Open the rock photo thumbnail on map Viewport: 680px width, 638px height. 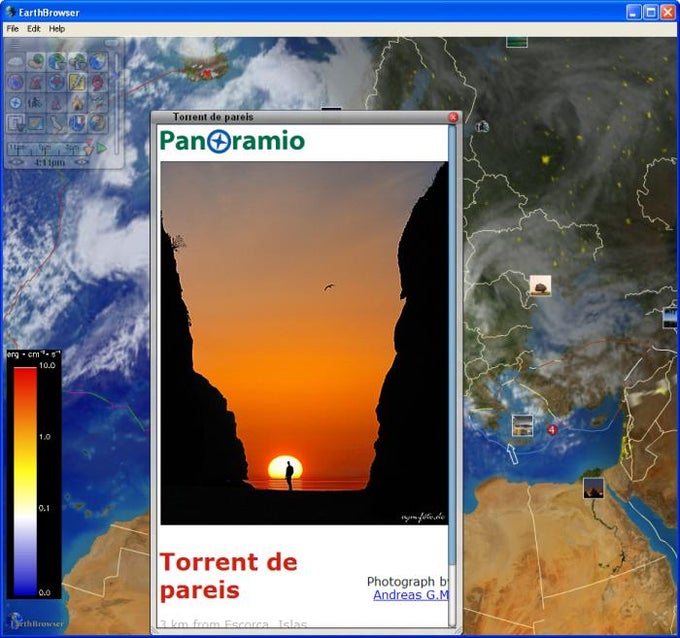(x=540, y=286)
